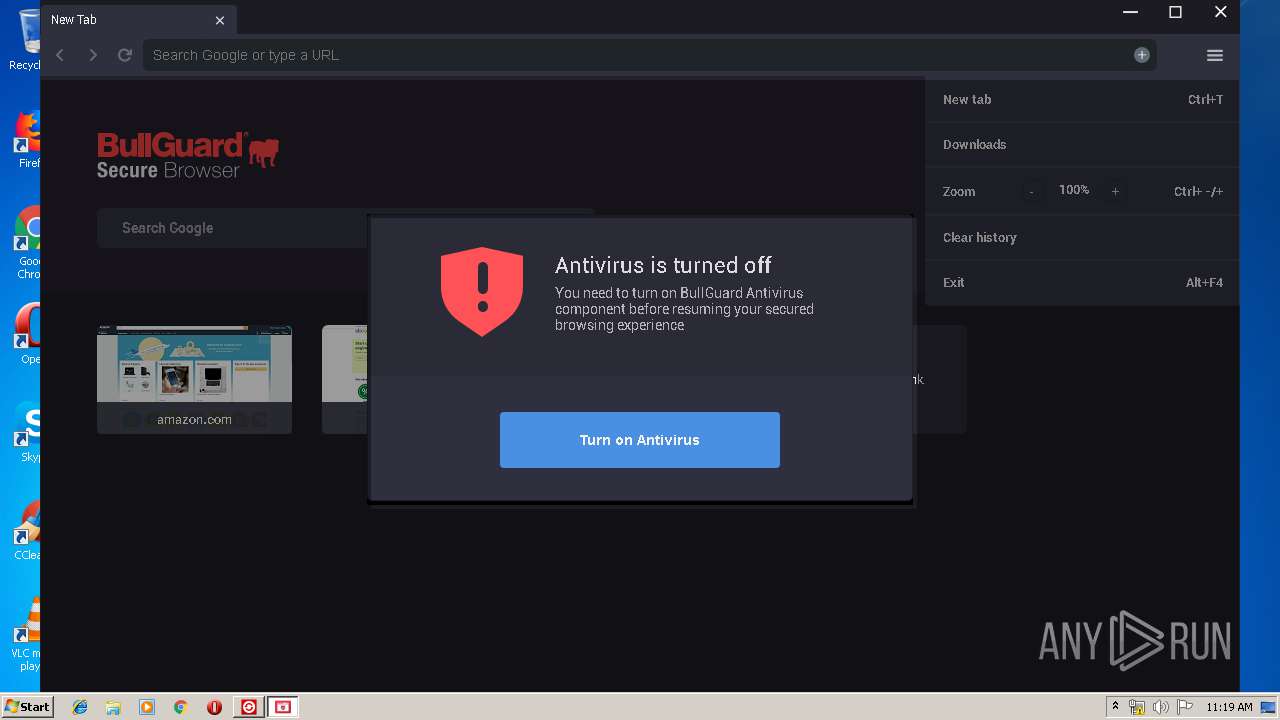
Task: Click the BullGuard Secure Browser logo
Action: 188,156
